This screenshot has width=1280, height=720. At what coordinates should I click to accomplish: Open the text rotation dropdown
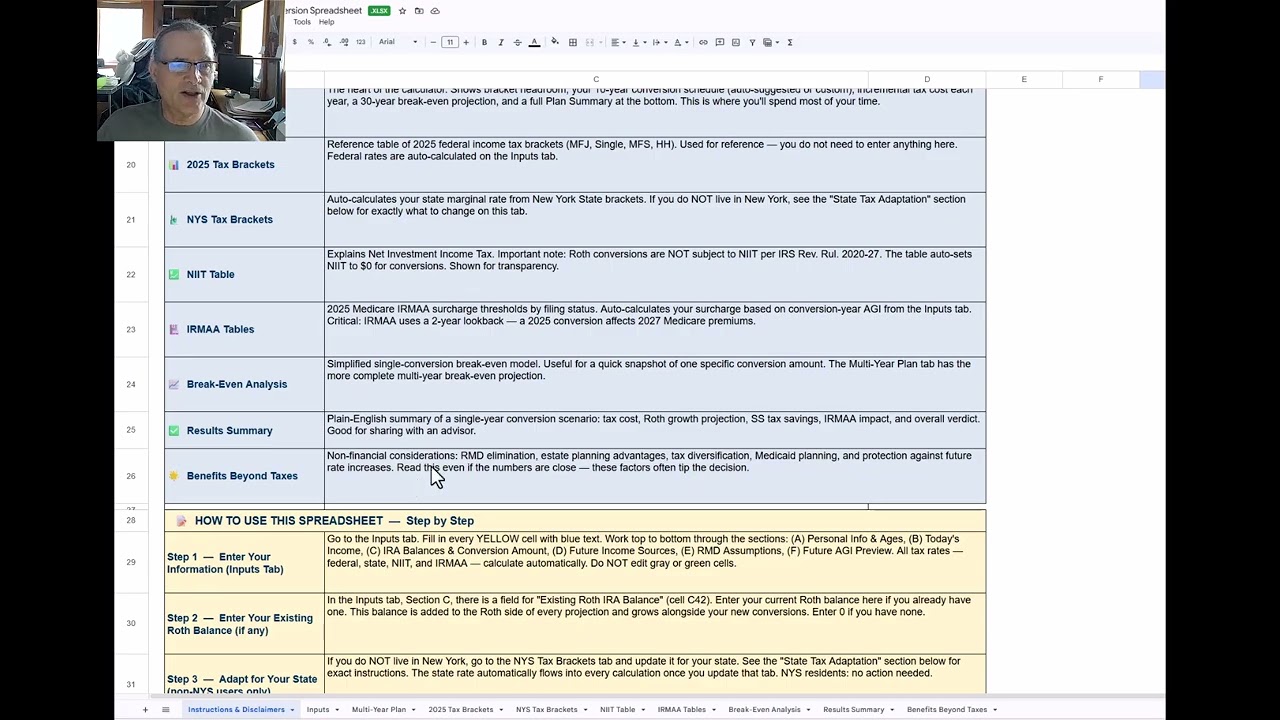pos(681,42)
